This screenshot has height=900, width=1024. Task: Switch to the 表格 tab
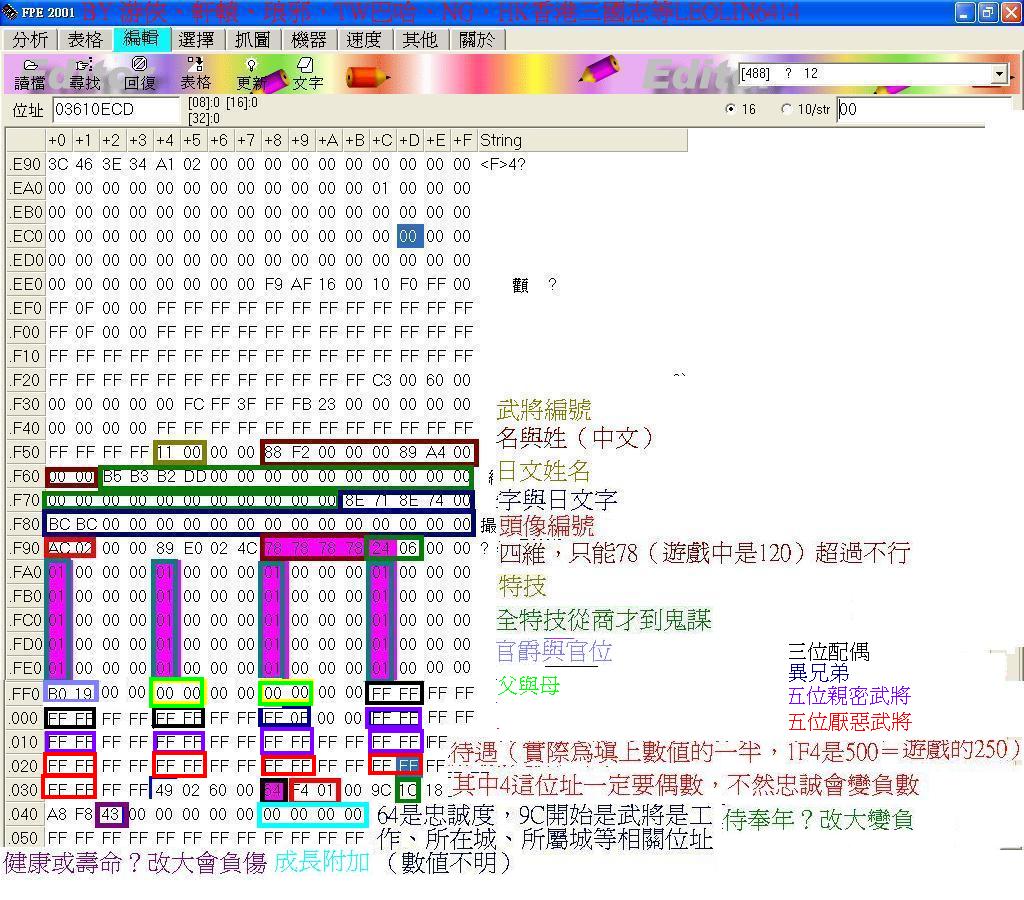85,40
